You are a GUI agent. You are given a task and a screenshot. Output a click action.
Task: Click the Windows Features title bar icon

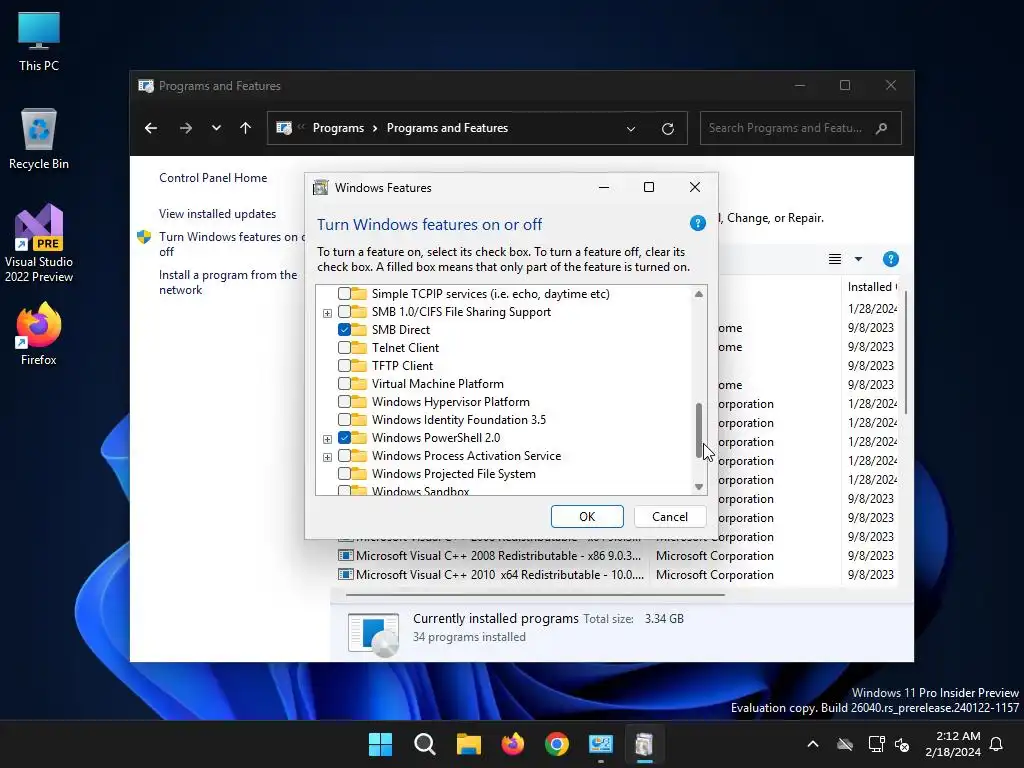pyautogui.click(x=321, y=187)
